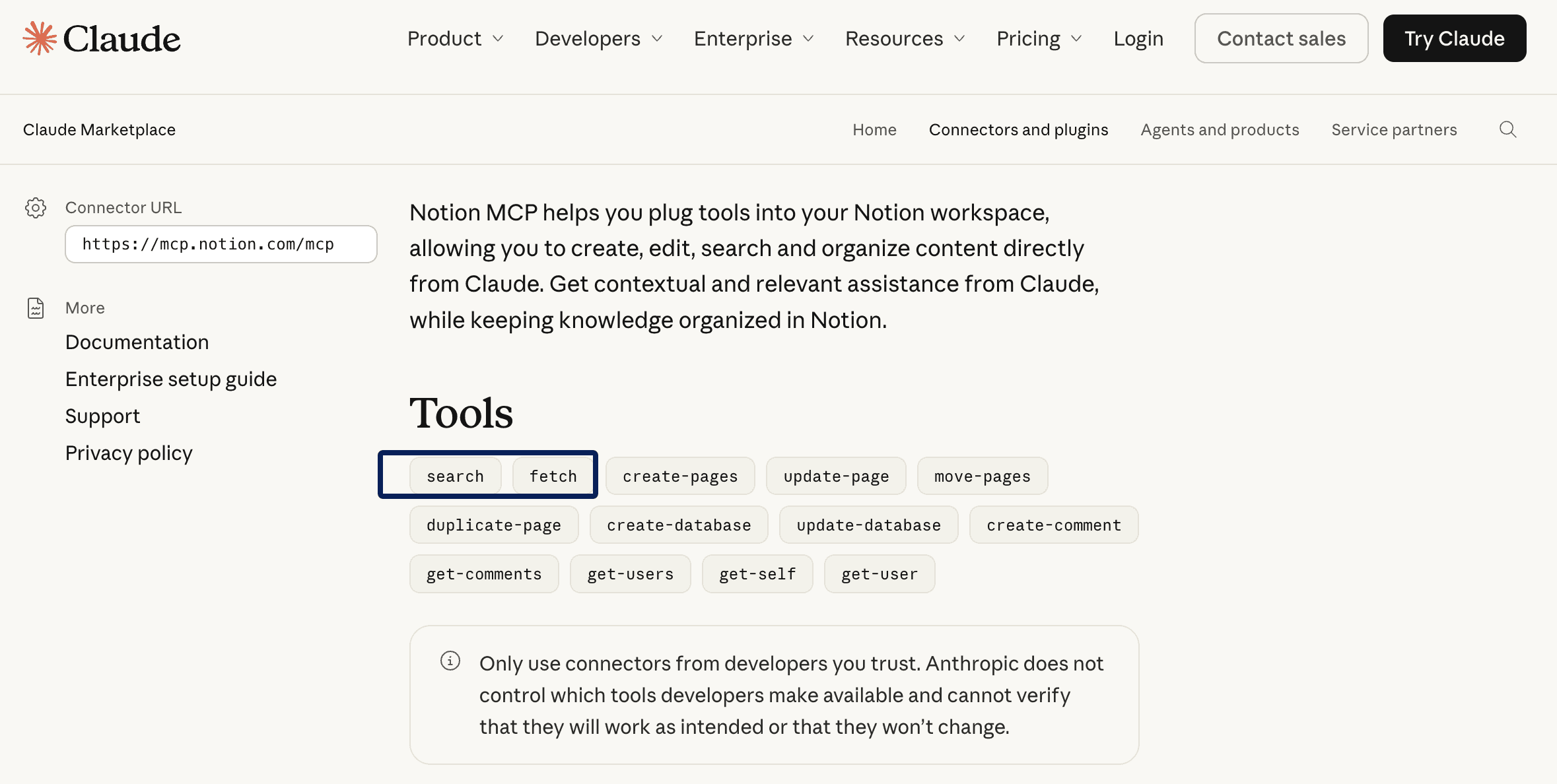This screenshot has height=784, width=1557.
Task: Open the Enterprise dropdown in the navbar
Action: [753, 38]
